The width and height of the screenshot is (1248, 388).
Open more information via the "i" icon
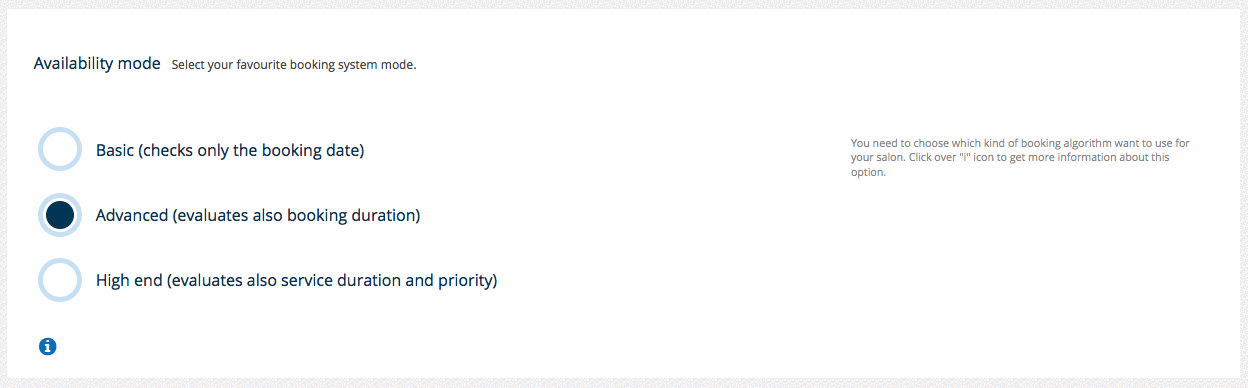tap(47, 347)
